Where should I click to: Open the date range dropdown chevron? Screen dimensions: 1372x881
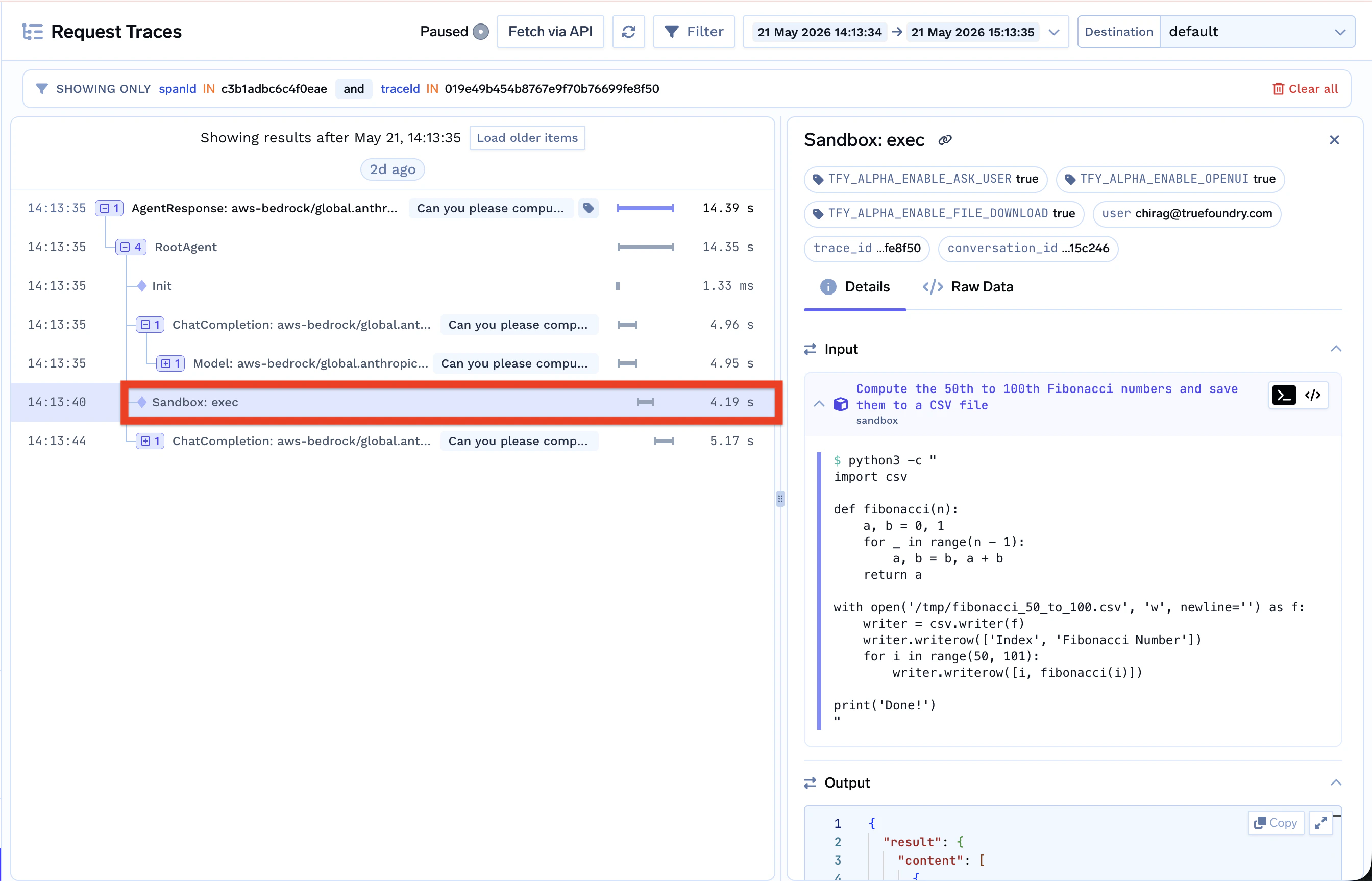(x=1053, y=32)
